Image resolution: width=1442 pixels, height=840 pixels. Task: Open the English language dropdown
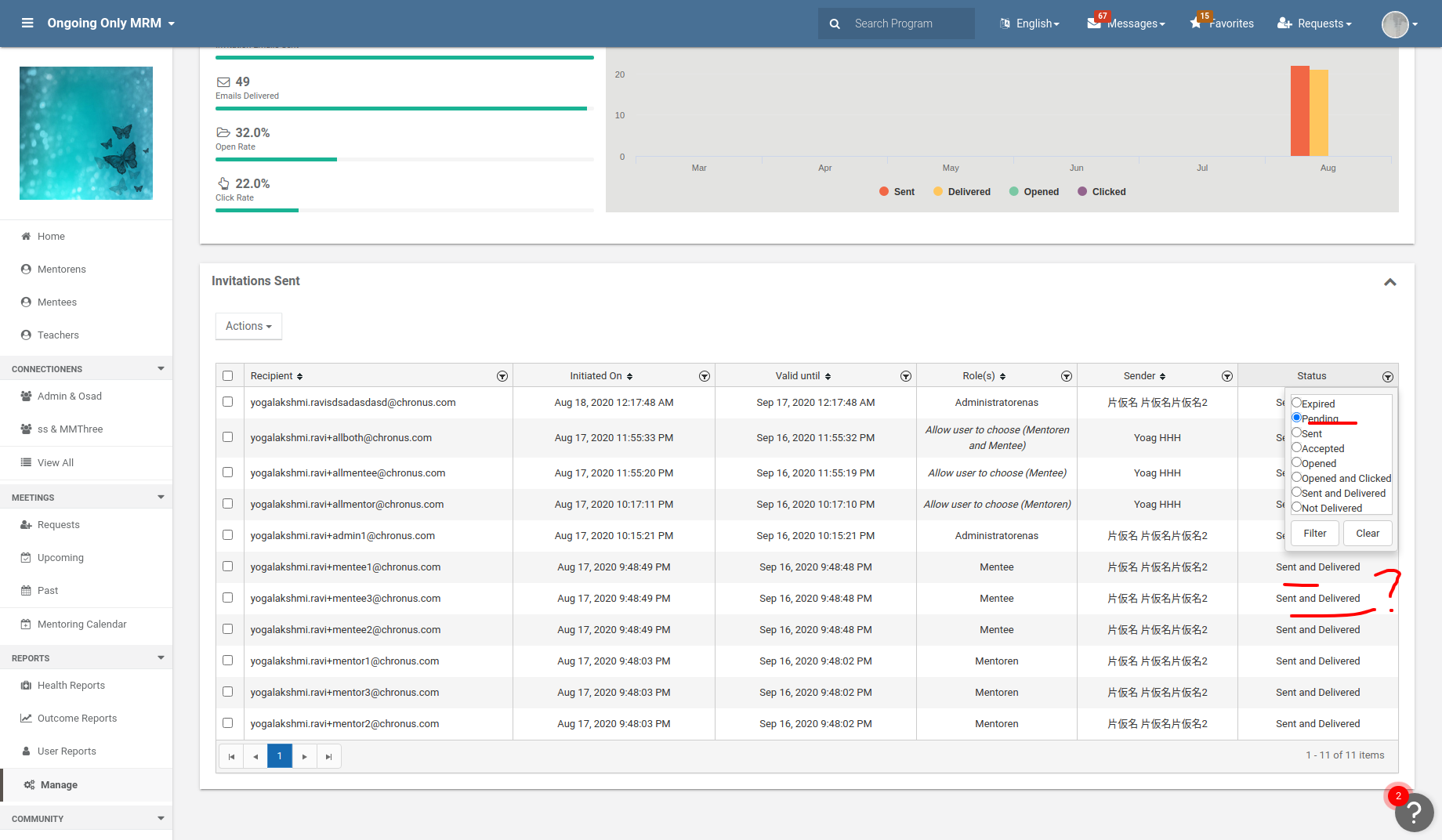click(x=1030, y=24)
